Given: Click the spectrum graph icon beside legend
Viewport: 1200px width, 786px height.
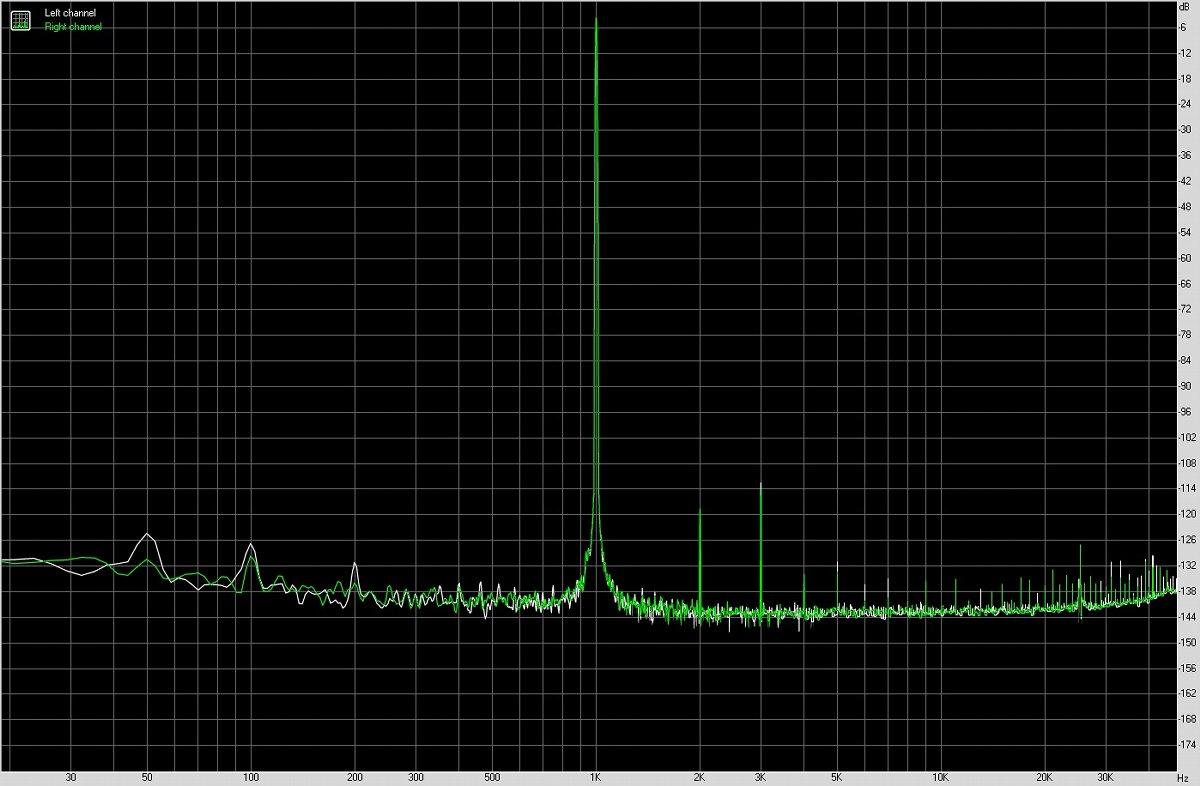Looking at the screenshot, I should [x=20, y=19].
